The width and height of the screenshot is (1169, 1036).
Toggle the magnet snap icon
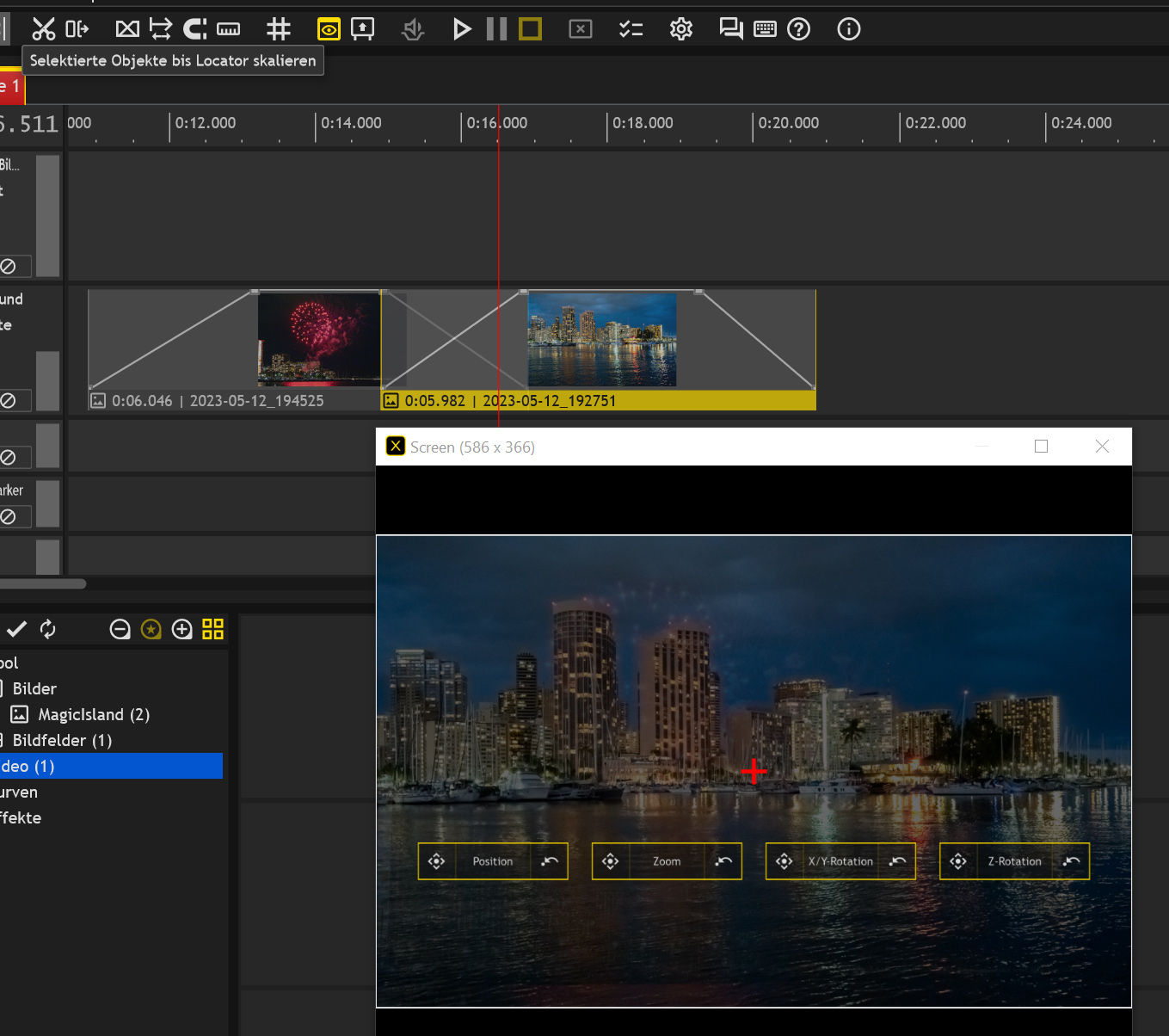point(195,29)
